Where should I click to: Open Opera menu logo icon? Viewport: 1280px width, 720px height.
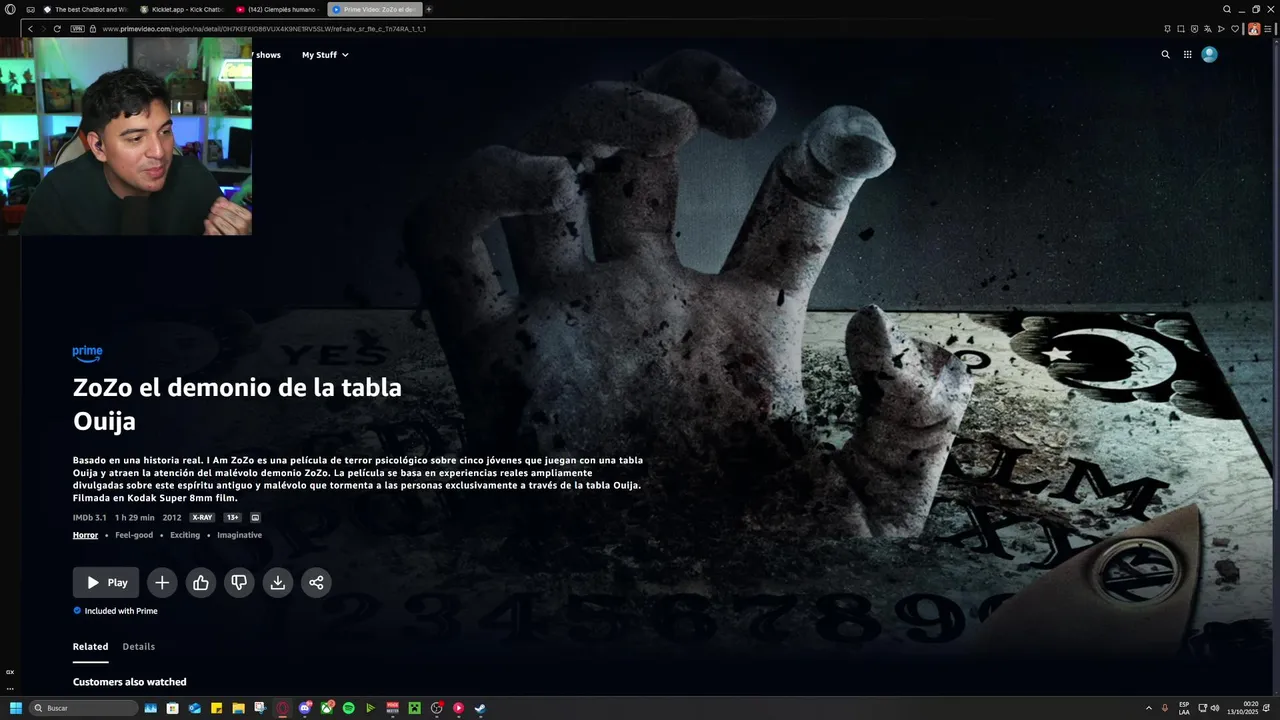pos(10,9)
